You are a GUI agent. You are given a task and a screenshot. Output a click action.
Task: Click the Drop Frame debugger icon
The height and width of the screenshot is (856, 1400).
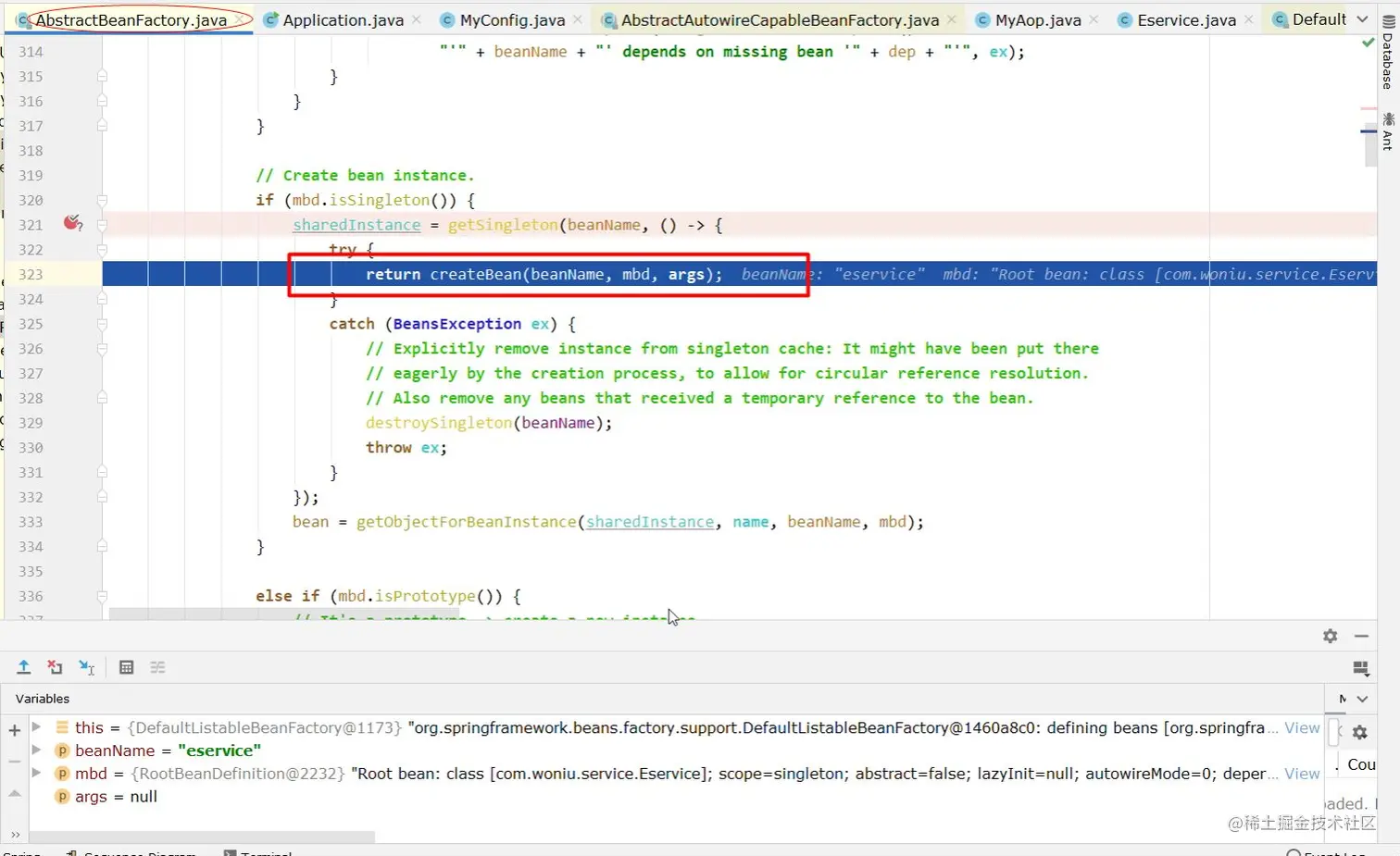click(x=56, y=667)
